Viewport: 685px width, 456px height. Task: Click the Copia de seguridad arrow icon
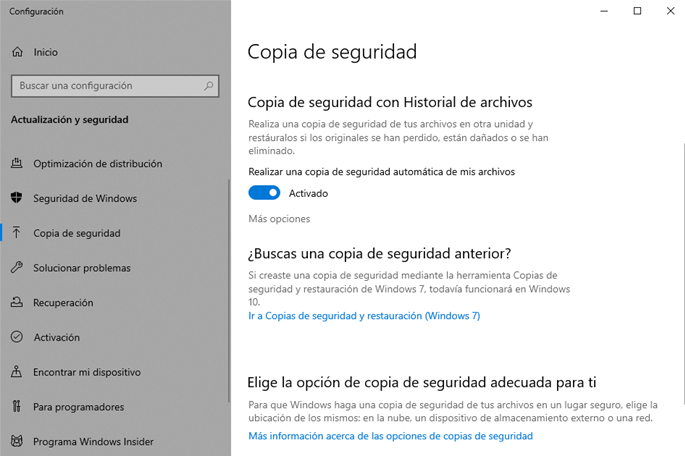pos(16,233)
